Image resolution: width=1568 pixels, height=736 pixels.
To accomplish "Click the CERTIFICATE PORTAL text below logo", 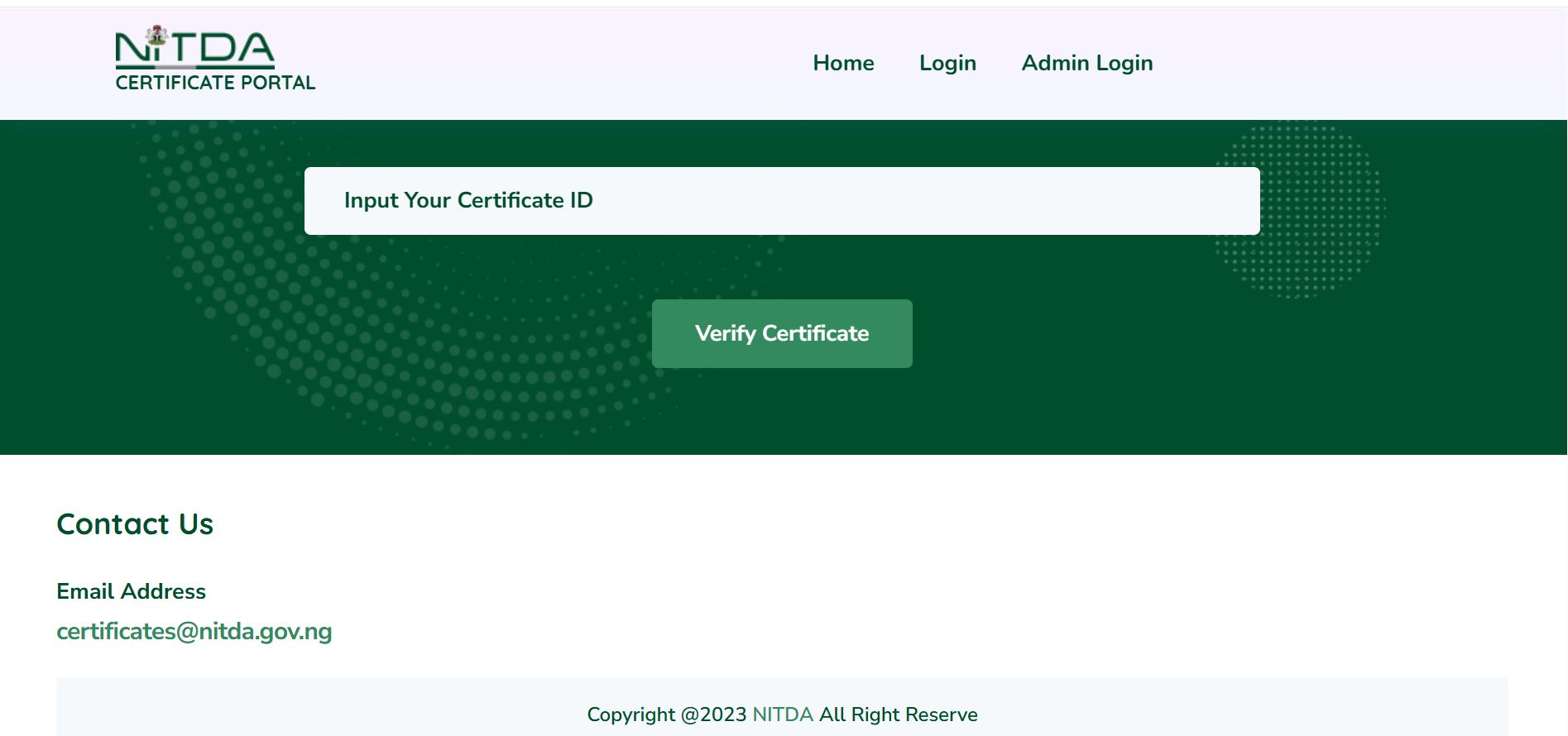I will (215, 83).
